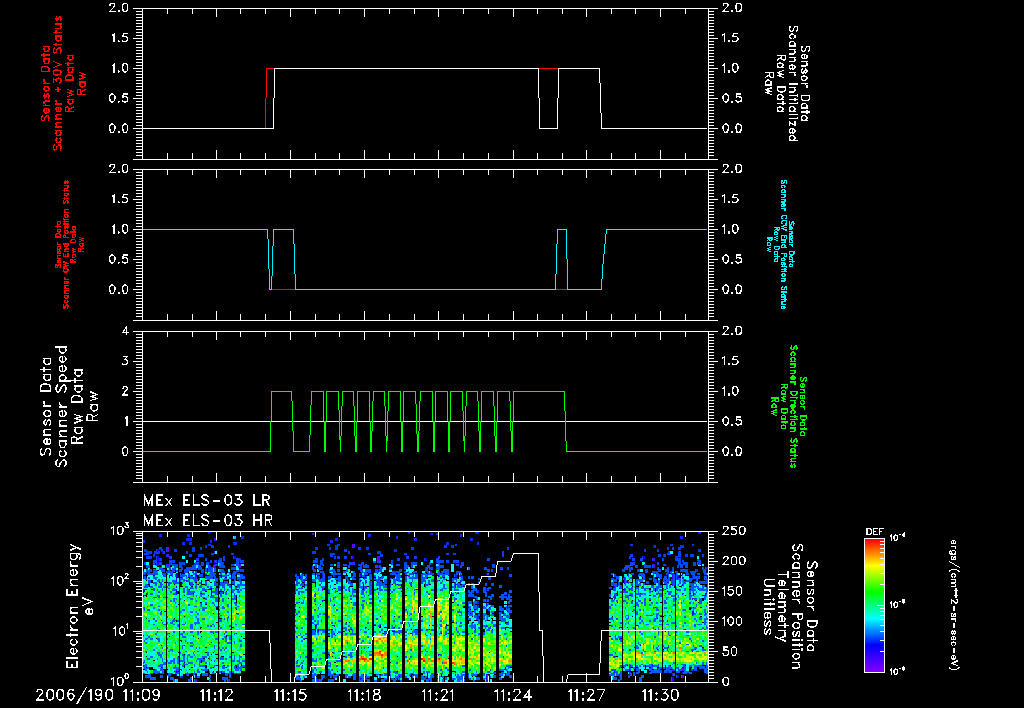Click the 250 tick on the scanner position axis
This screenshot has width=1024, height=708.
735,531
